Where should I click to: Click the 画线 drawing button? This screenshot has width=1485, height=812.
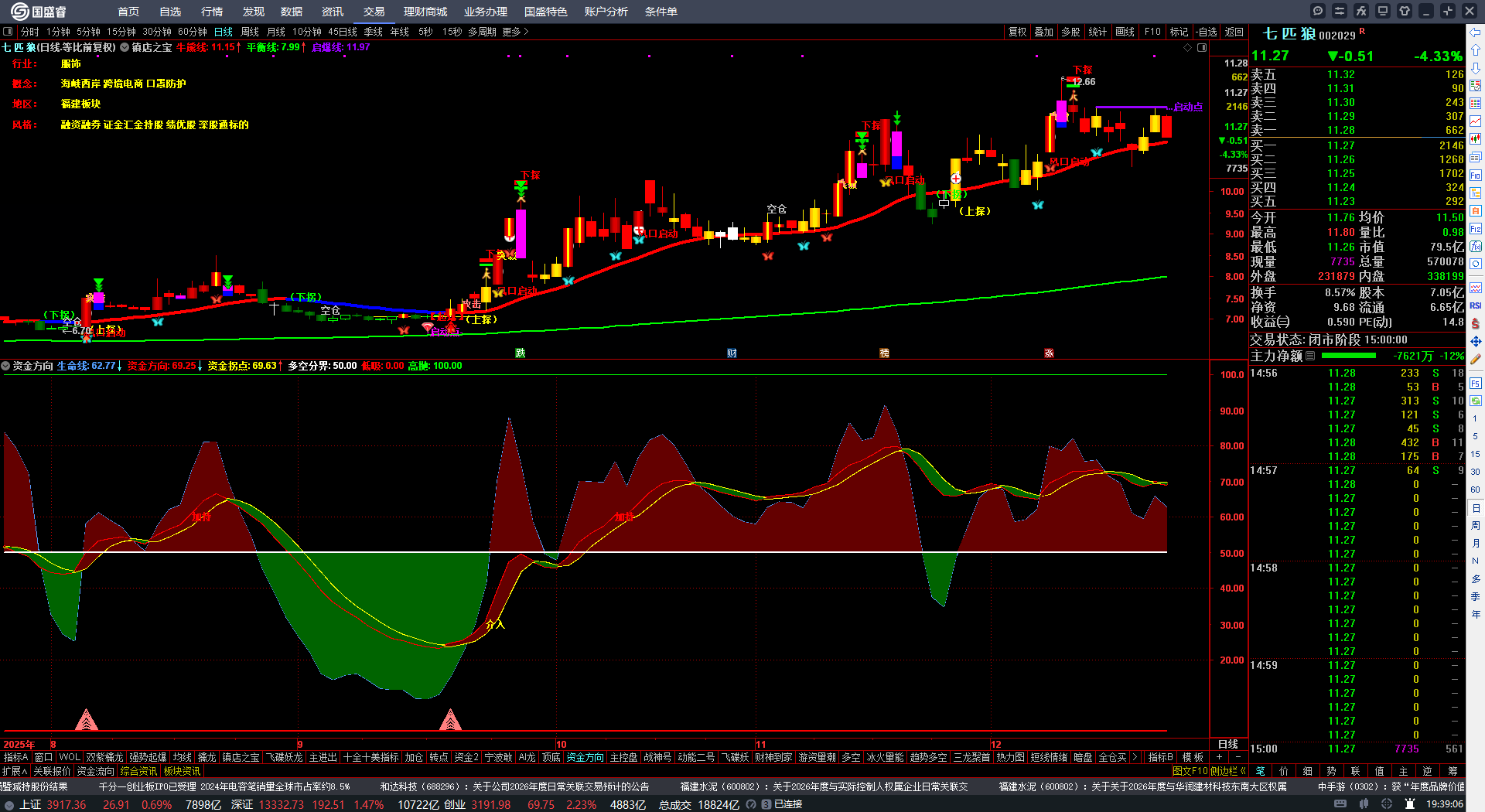[1125, 32]
